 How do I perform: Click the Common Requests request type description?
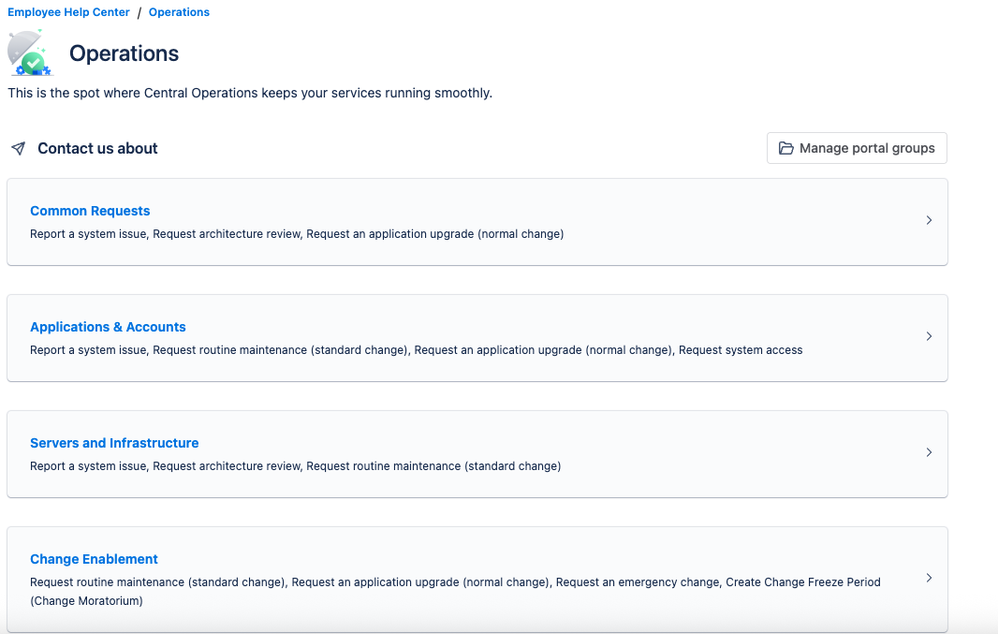pyautogui.click(x=297, y=234)
